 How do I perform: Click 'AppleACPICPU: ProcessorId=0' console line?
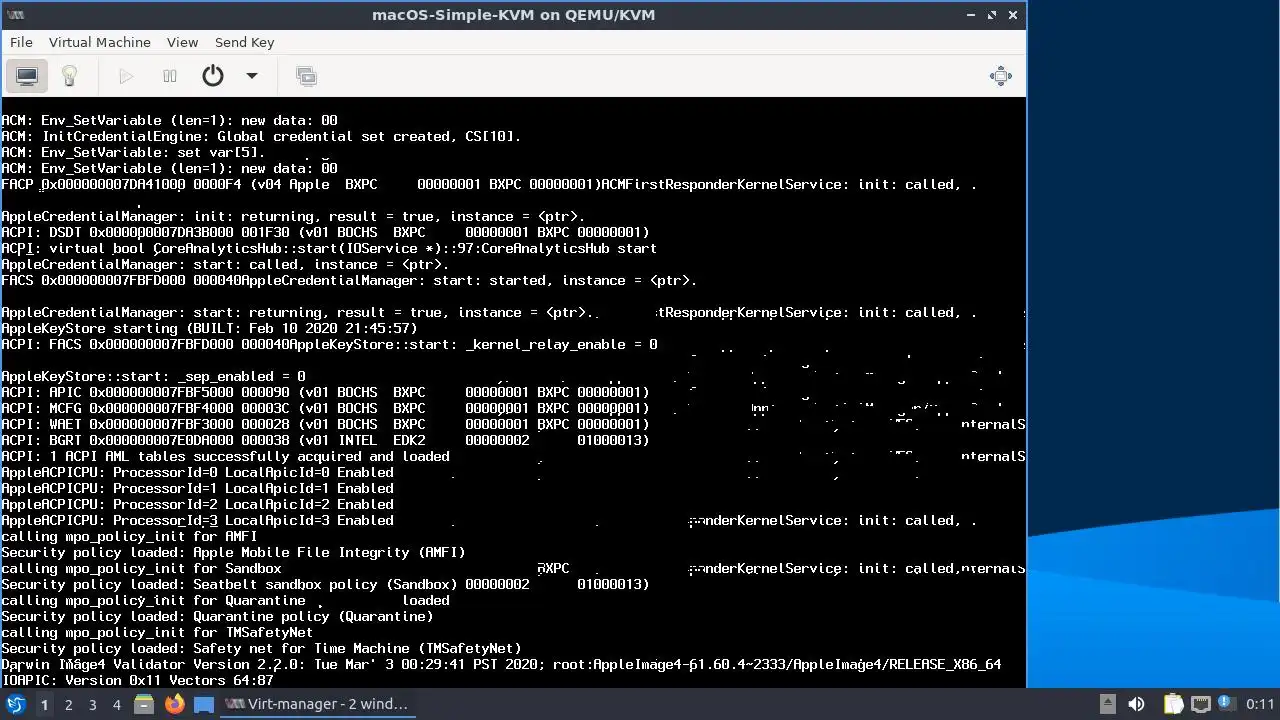click(197, 472)
